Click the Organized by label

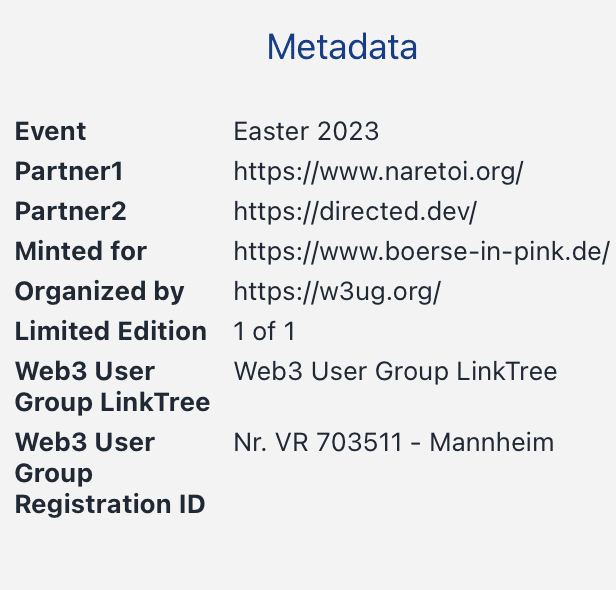[99, 292]
